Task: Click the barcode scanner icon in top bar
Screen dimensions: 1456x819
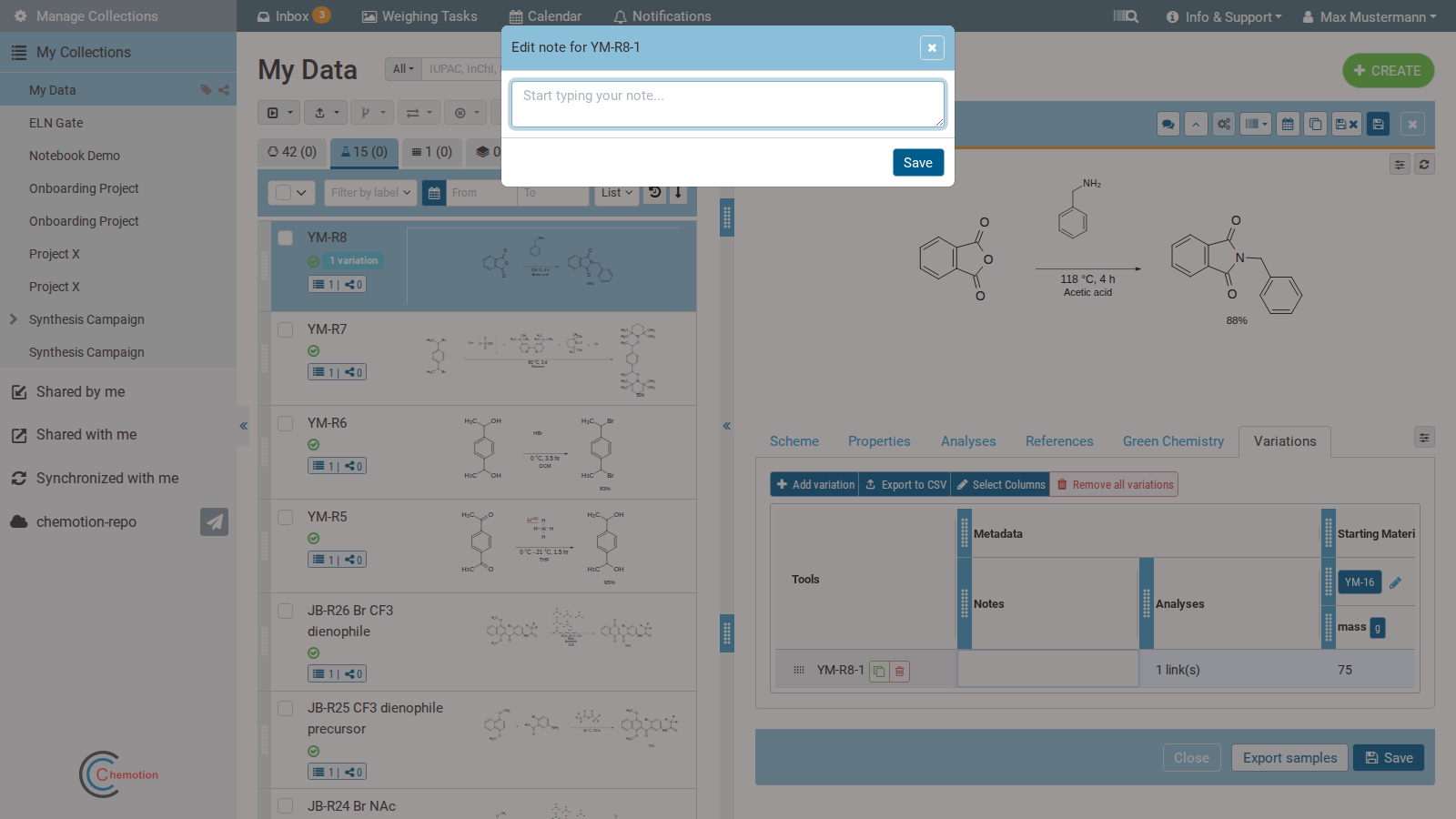Action: coord(1126,16)
